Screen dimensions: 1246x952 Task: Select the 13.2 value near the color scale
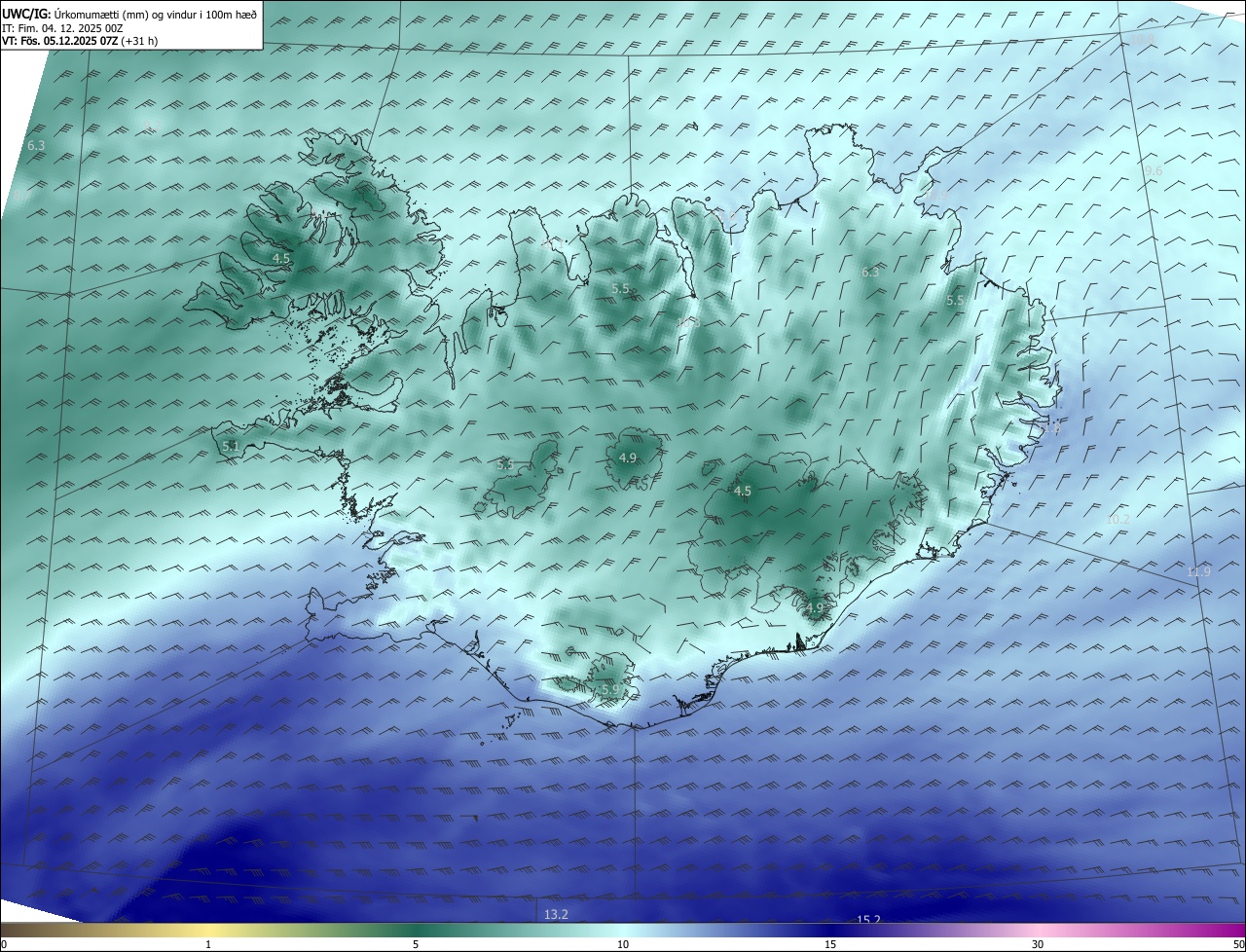(556, 914)
